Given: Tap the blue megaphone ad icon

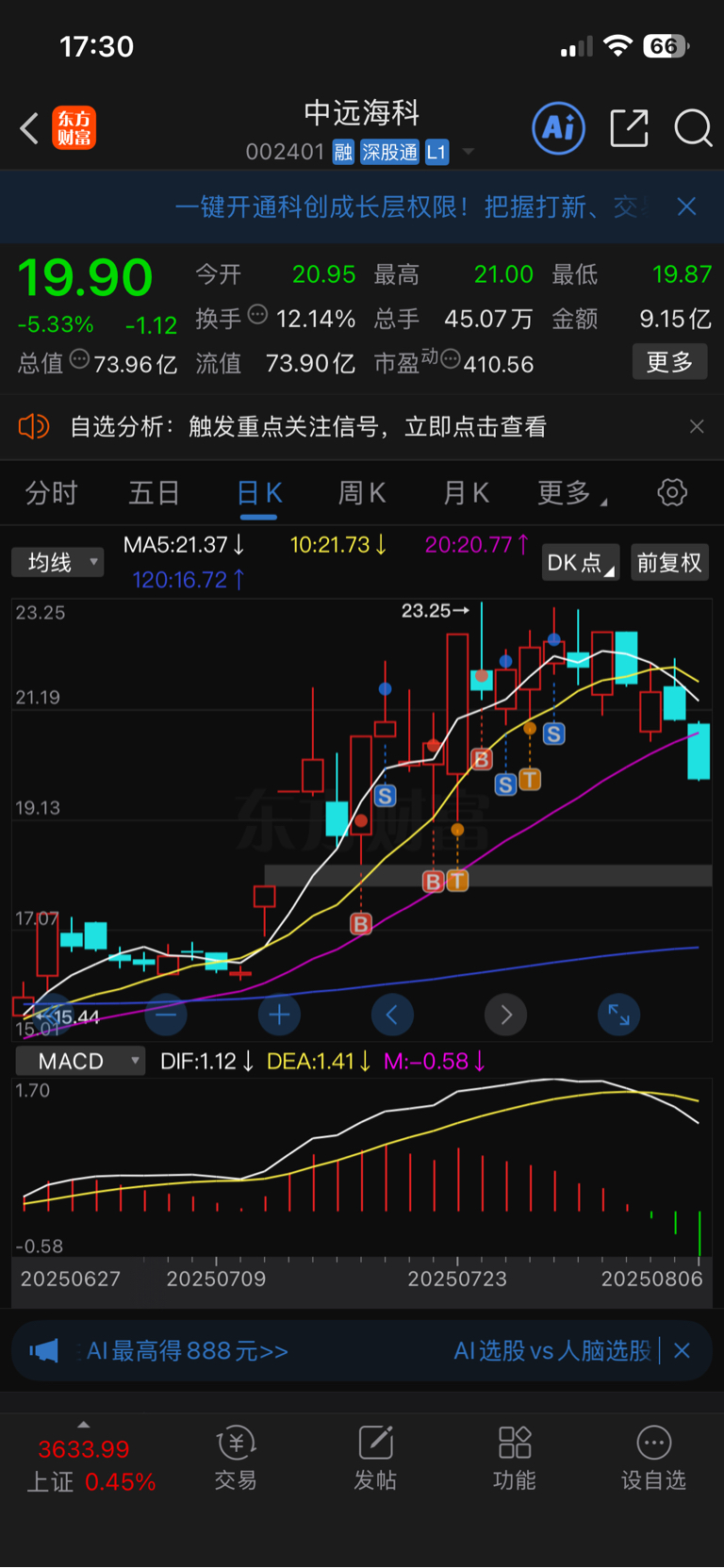Looking at the screenshot, I should 43,1351.
